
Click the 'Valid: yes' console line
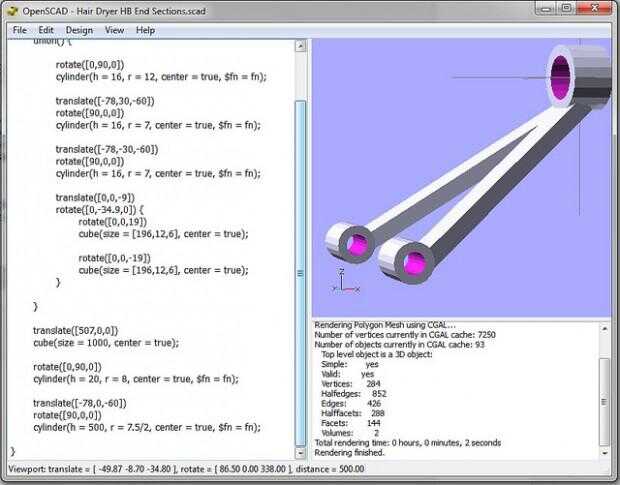click(348, 374)
